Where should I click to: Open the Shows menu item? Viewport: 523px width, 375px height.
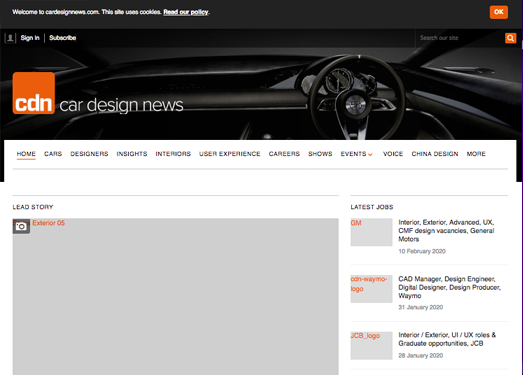[320, 154]
